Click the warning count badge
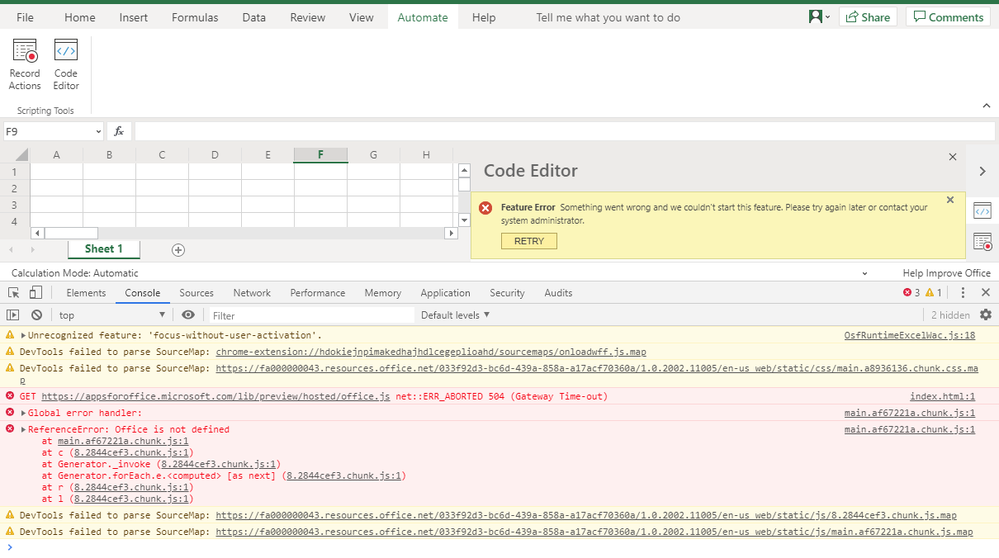This screenshot has width=999, height=558. [x=933, y=293]
